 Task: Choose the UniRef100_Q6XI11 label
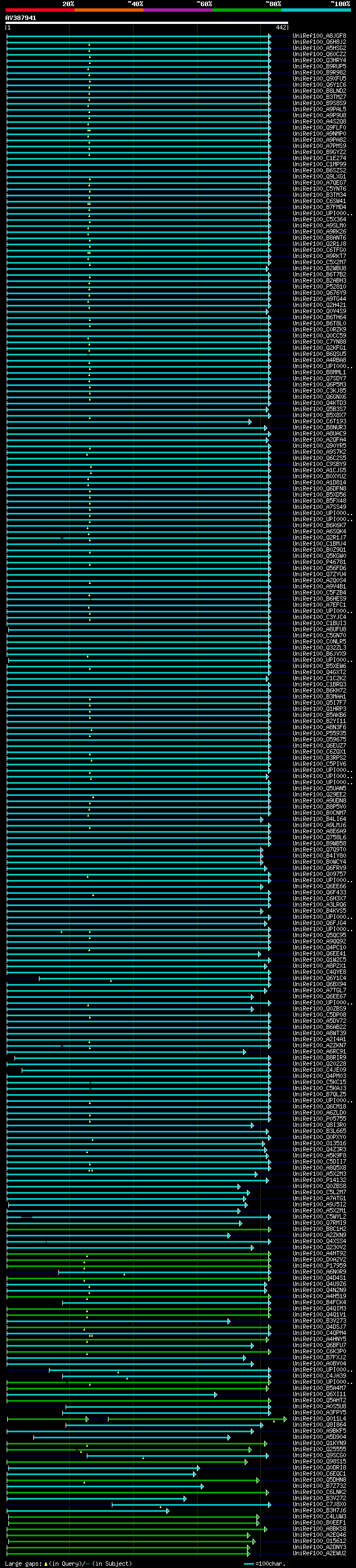coord(319,1394)
